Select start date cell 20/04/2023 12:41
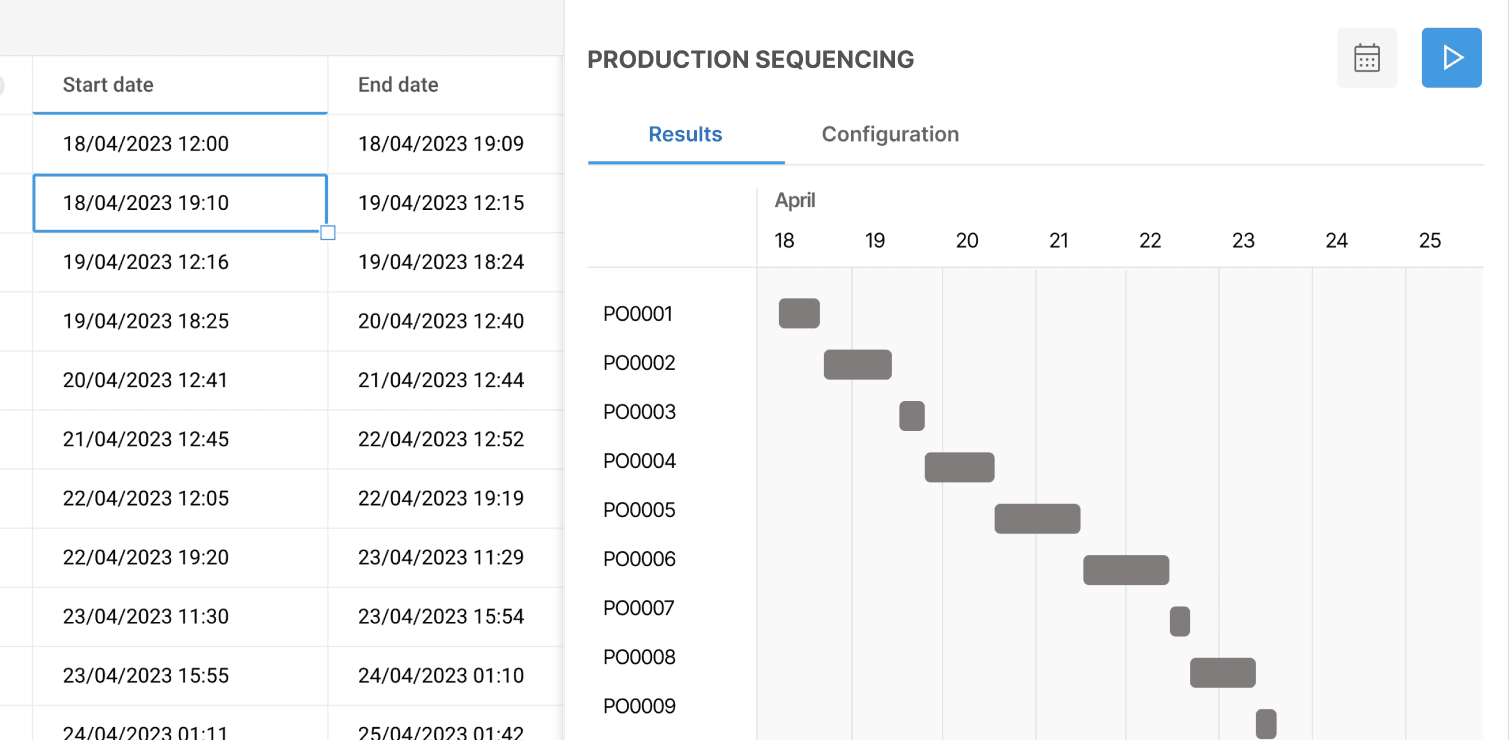Image resolution: width=1510 pixels, height=740 pixels. [x=180, y=380]
